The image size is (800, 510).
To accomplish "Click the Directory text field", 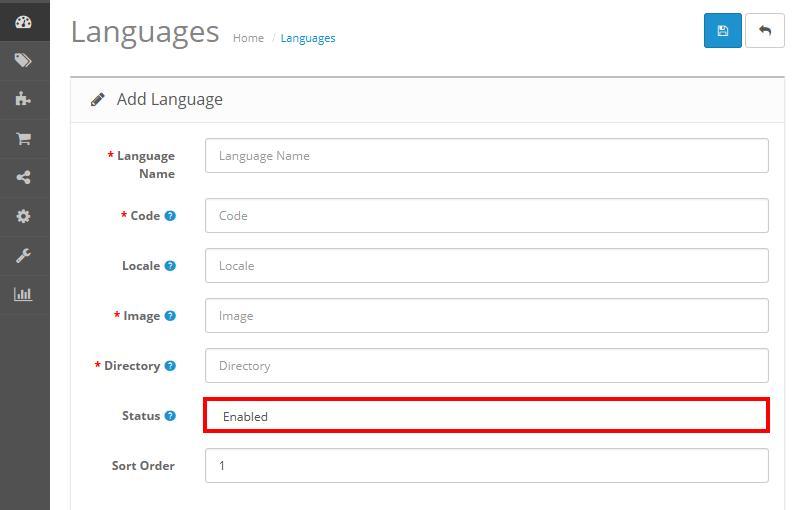I will 486,366.
